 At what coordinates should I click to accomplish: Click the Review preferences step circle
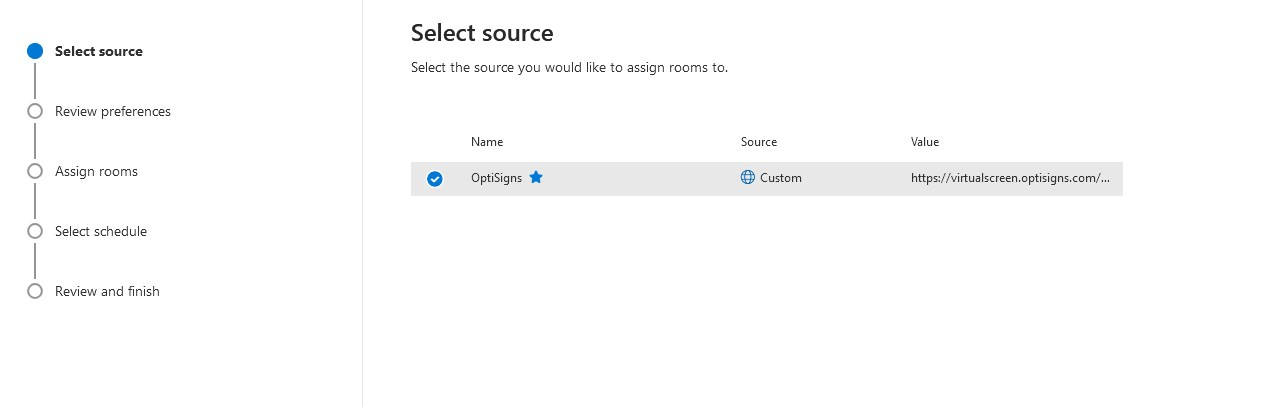click(x=35, y=111)
